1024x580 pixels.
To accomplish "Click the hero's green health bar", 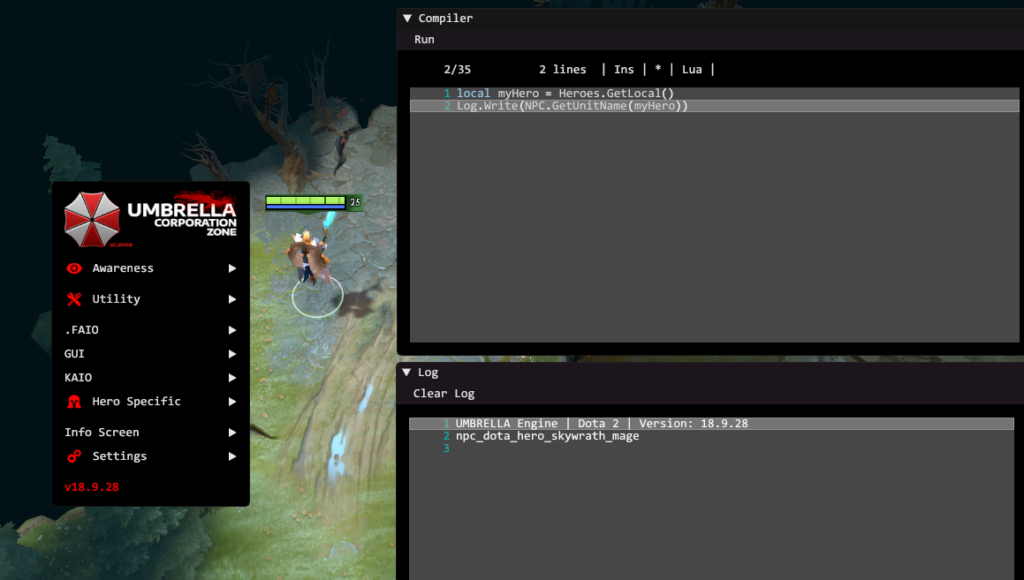I will point(305,200).
